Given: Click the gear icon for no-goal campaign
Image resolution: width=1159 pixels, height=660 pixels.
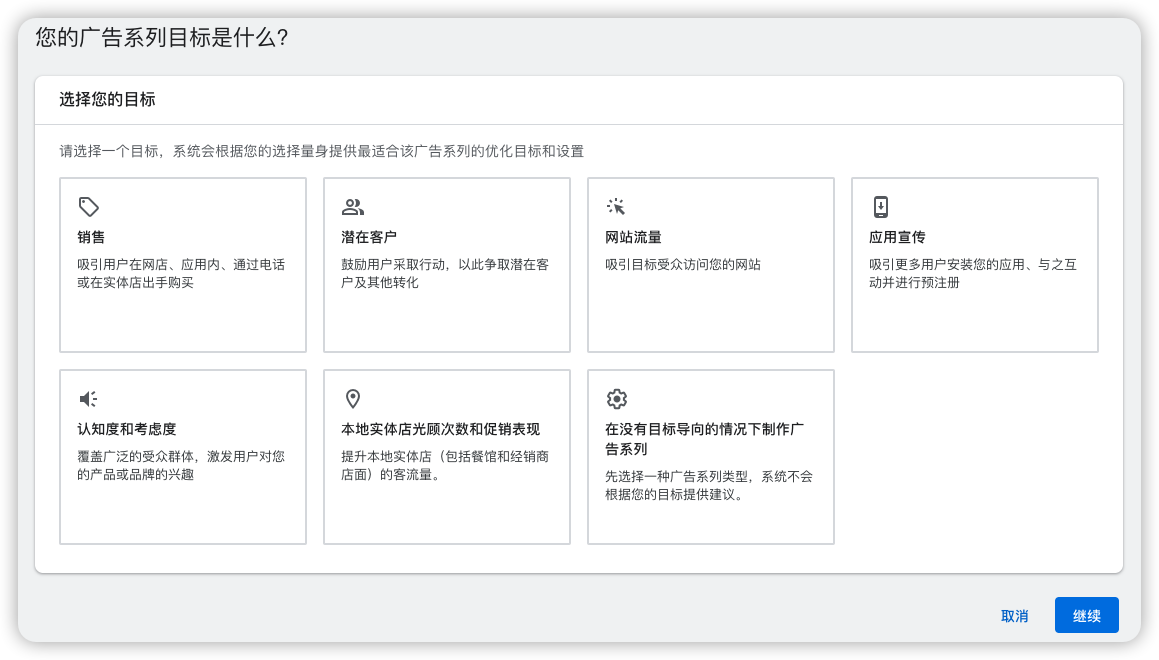Looking at the screenshot, I should 617,399.
